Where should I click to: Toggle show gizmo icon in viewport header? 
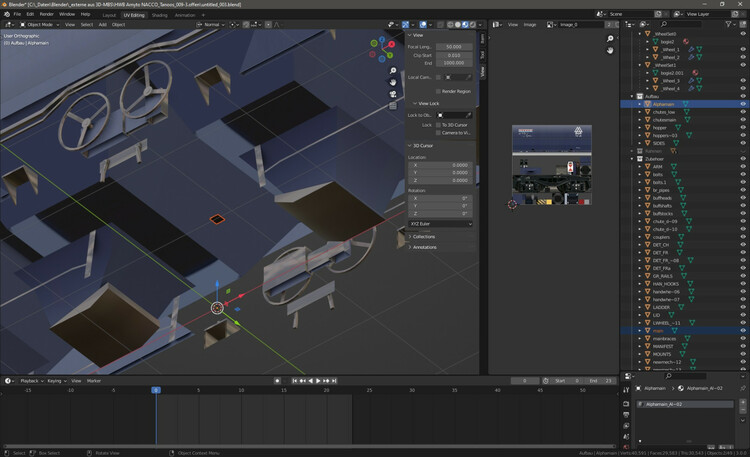click(406, 24)
